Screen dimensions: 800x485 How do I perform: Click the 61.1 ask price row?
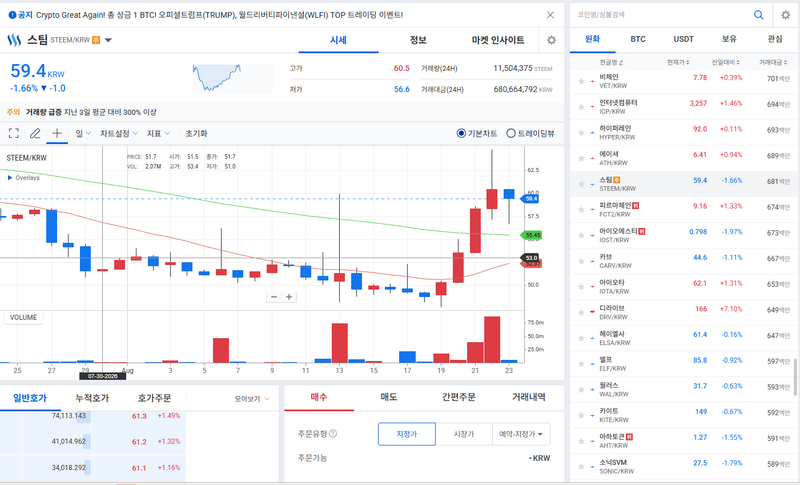click(92, 467)
